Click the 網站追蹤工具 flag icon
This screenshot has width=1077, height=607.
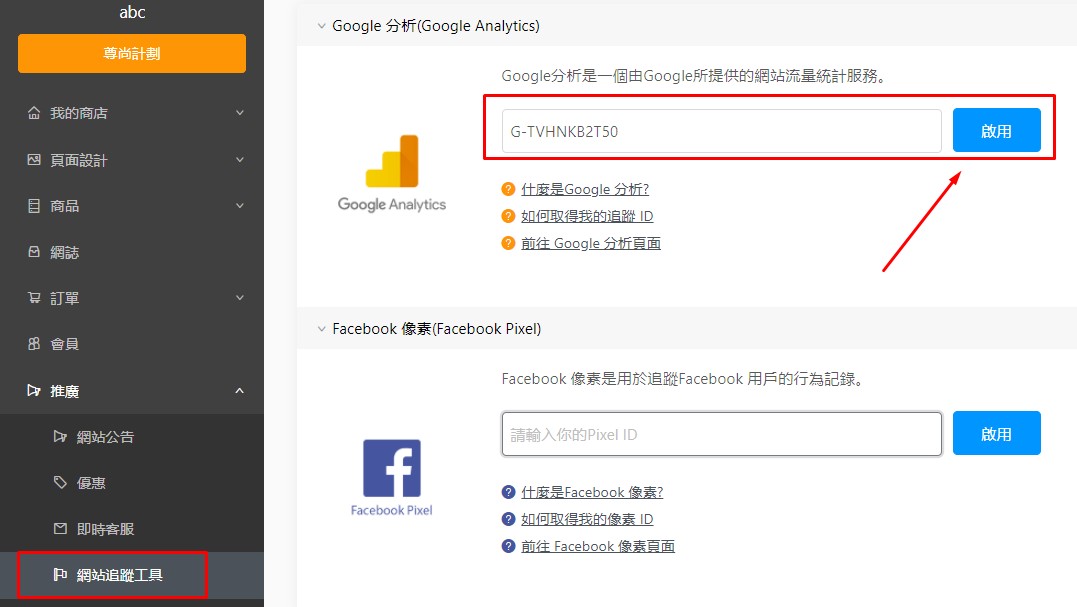click(x=60, y=575)
